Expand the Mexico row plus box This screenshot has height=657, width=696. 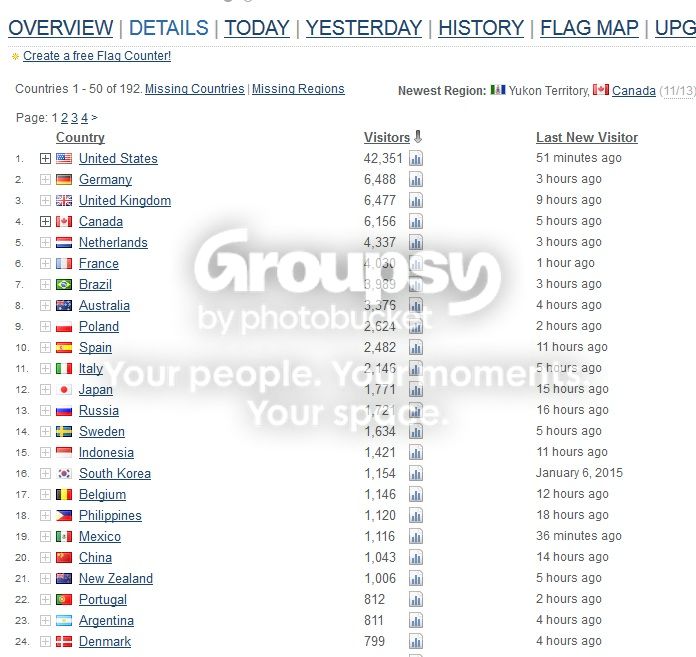pos(45,537)
